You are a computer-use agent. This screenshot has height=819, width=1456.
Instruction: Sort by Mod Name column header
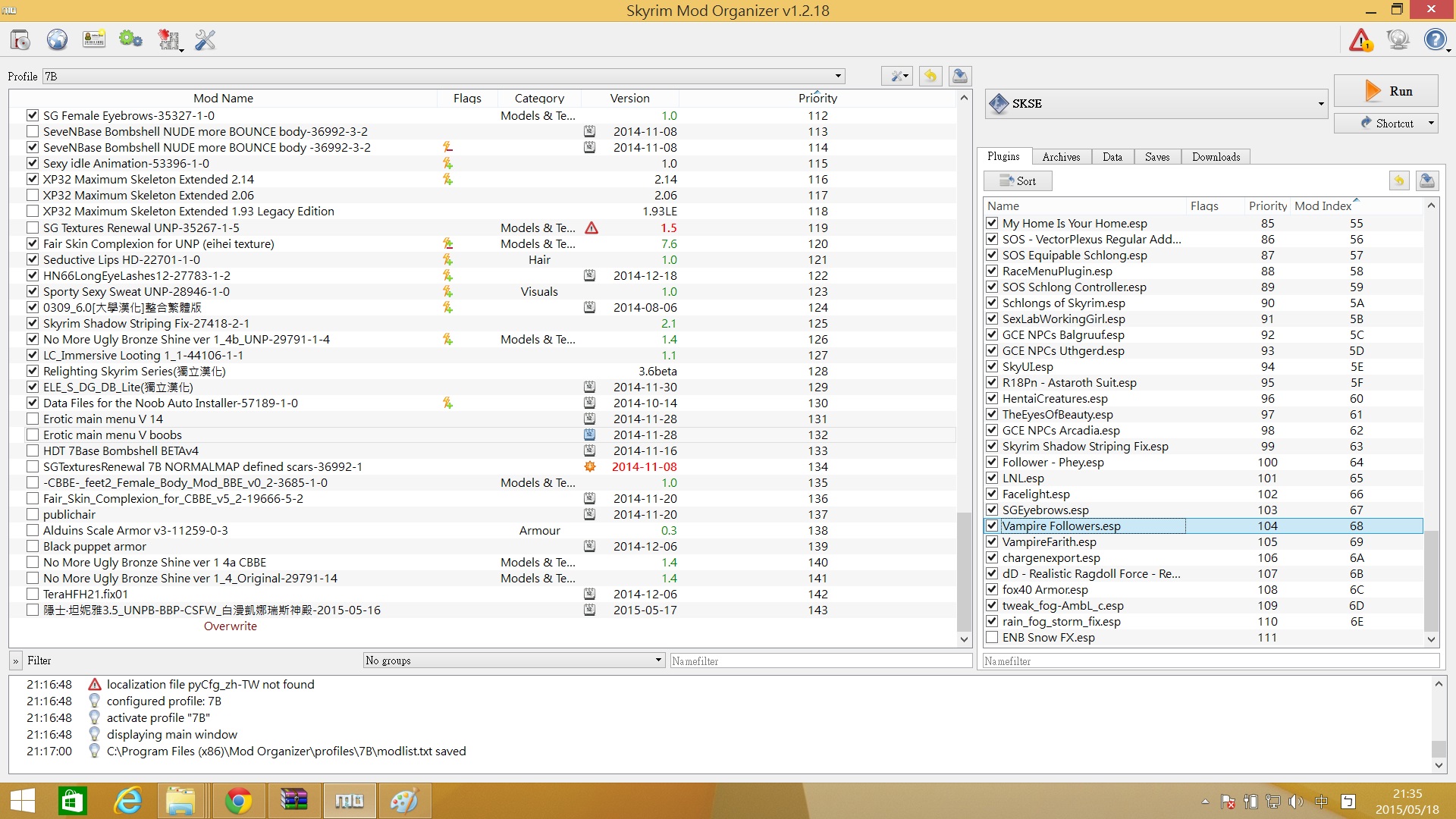pos(223,98)
